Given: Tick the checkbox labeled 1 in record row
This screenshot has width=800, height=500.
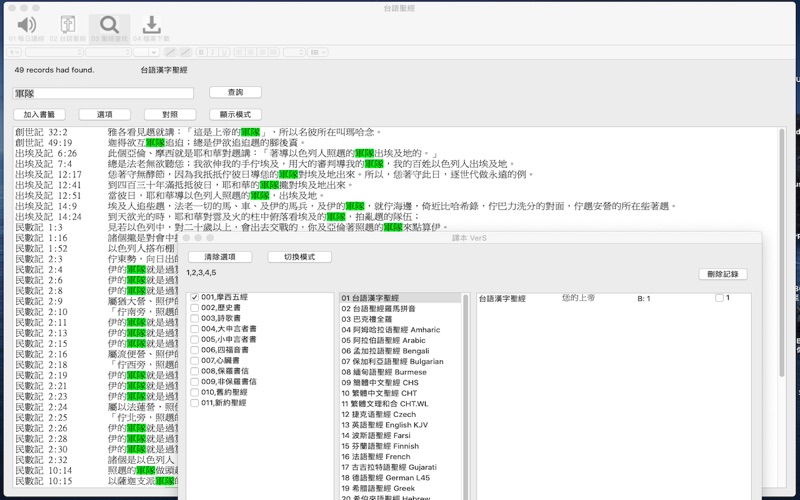Looking at the screenshot, I should point(720,298).
